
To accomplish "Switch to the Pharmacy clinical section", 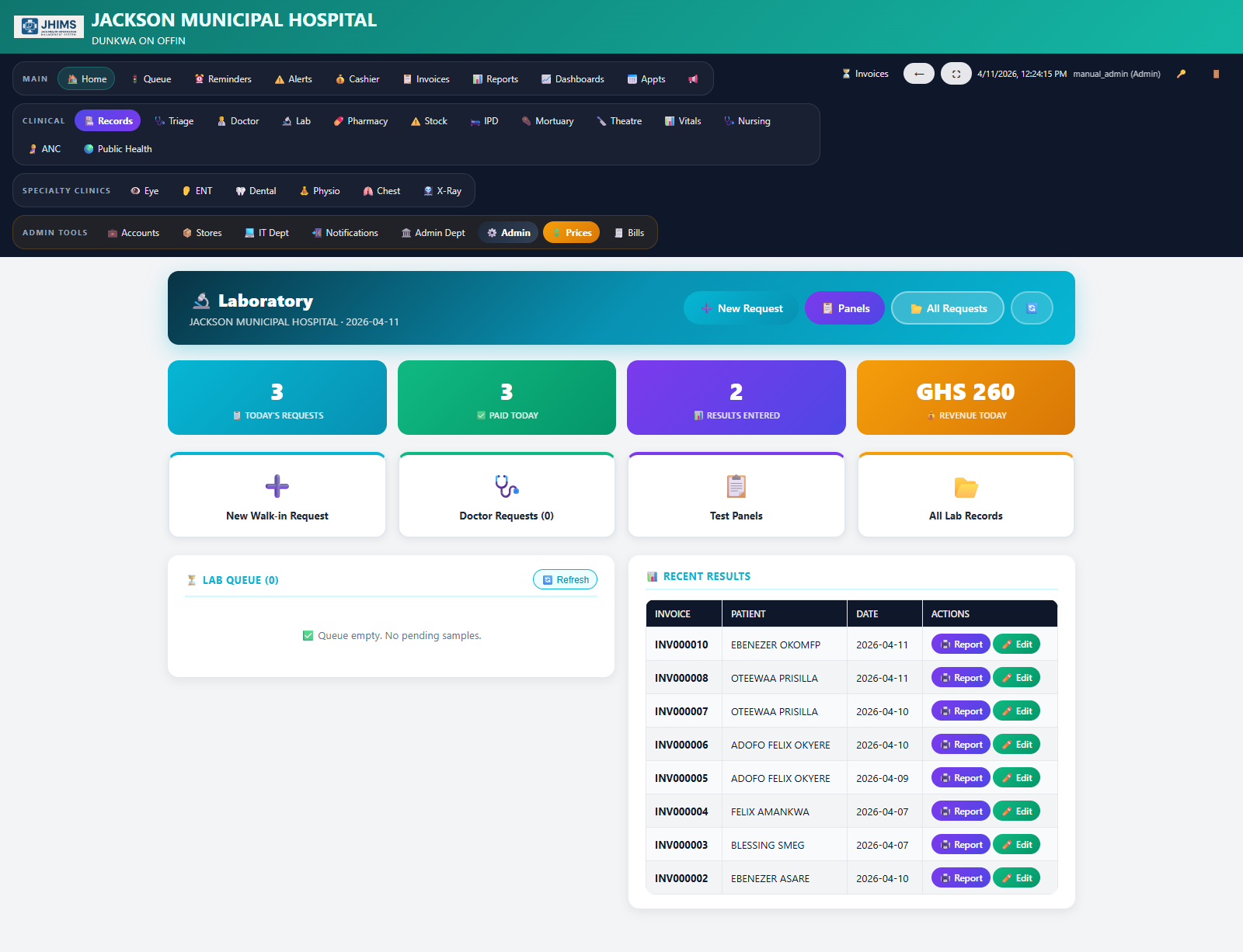I will click(360, 120).
